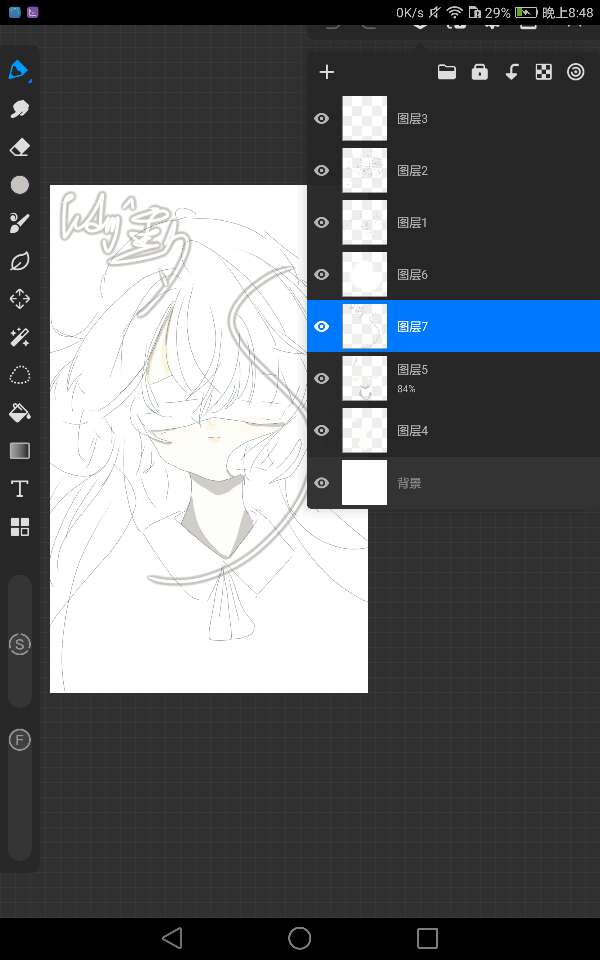The width and height of the screenshot is (600, 960).
Task: Toggle layer lock icon
Action: click(480, 72)
